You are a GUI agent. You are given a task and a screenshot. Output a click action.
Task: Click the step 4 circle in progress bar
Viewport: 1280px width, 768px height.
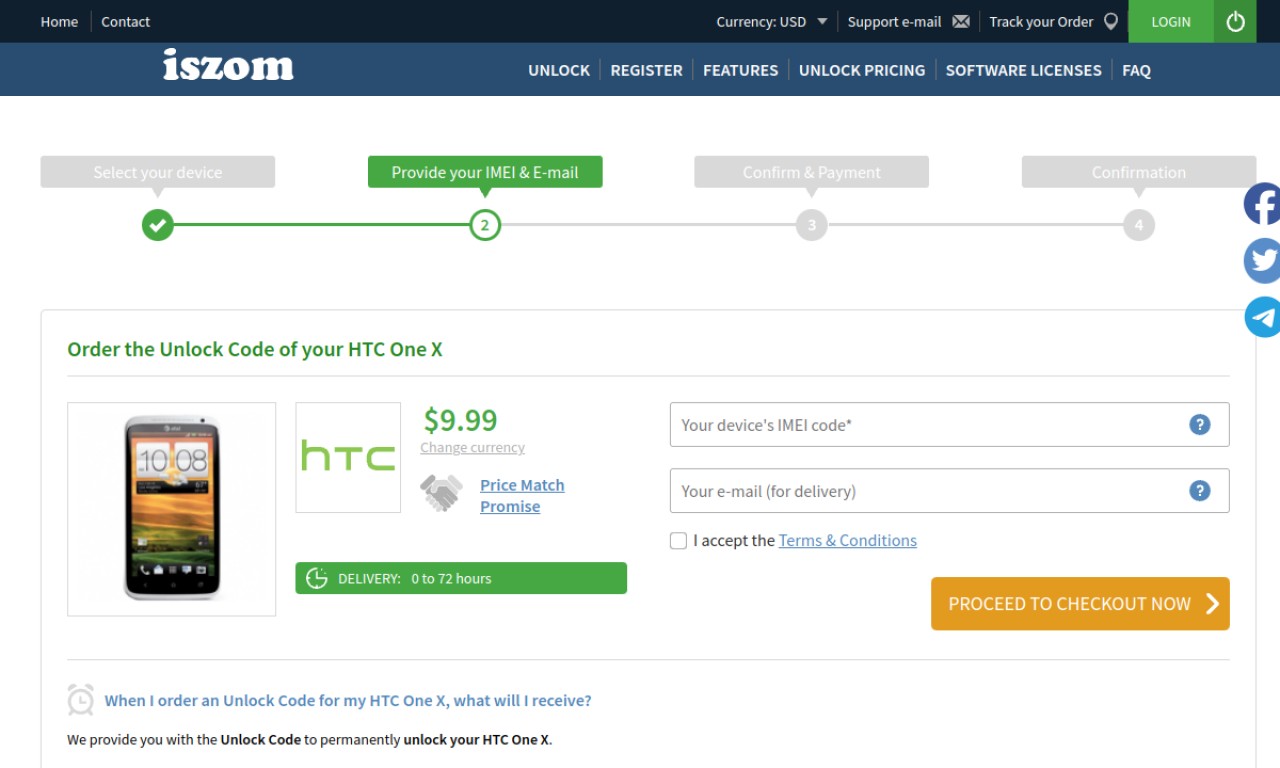coord(1139,225)
